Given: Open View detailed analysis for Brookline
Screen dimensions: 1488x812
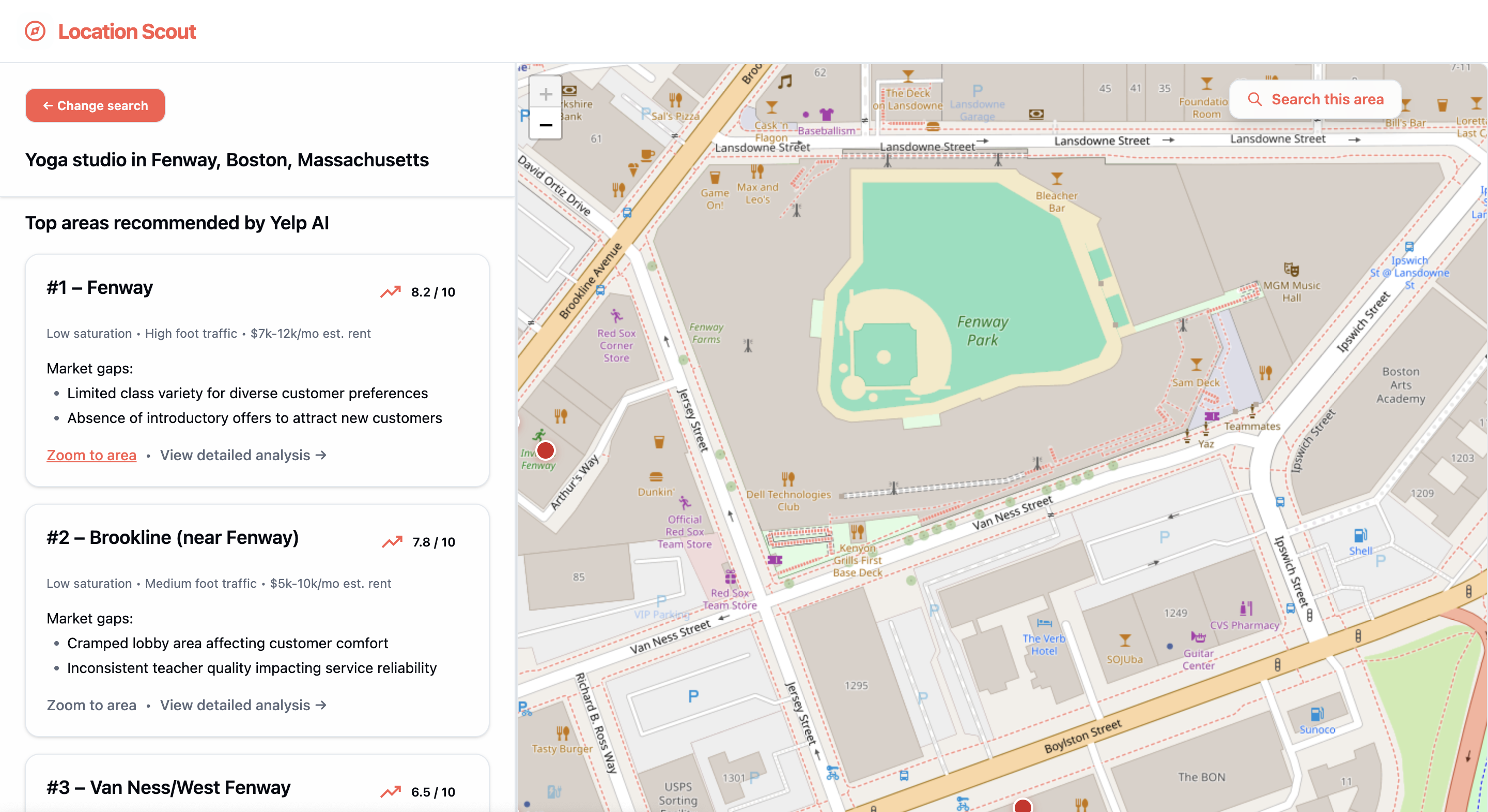Looking at the screenshot, I should 243,705.
